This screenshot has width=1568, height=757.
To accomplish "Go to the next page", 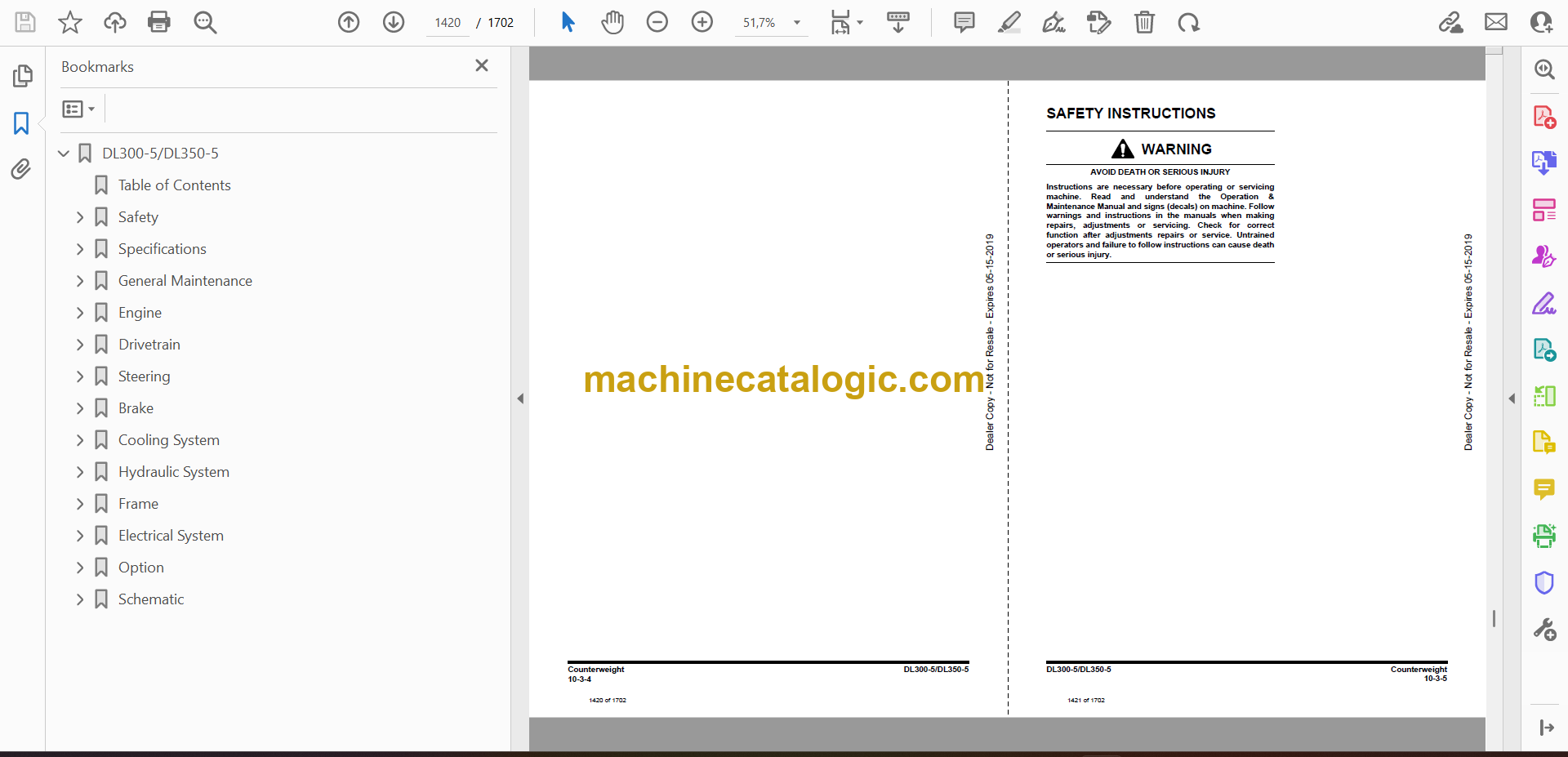I will pos(394,22).
